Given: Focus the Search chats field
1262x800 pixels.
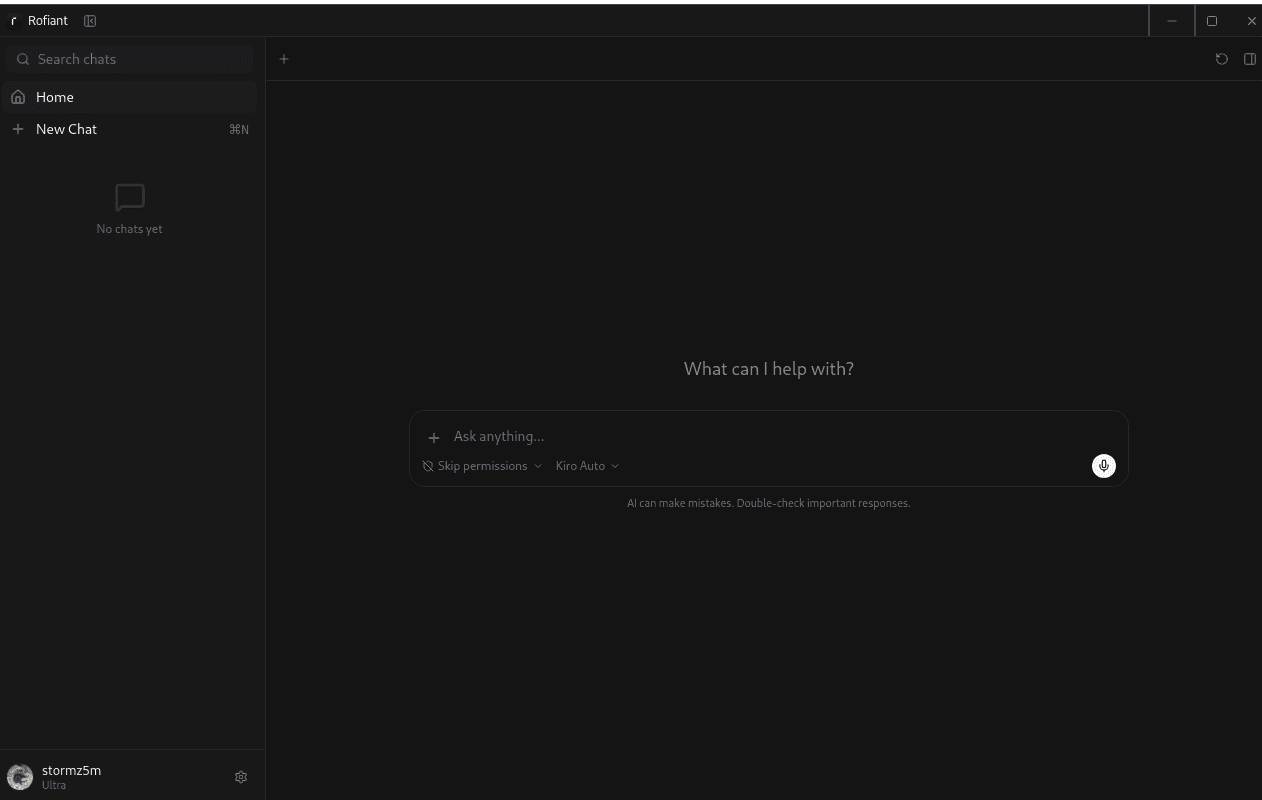Looking at the screenshot, I should pos(130,59).
